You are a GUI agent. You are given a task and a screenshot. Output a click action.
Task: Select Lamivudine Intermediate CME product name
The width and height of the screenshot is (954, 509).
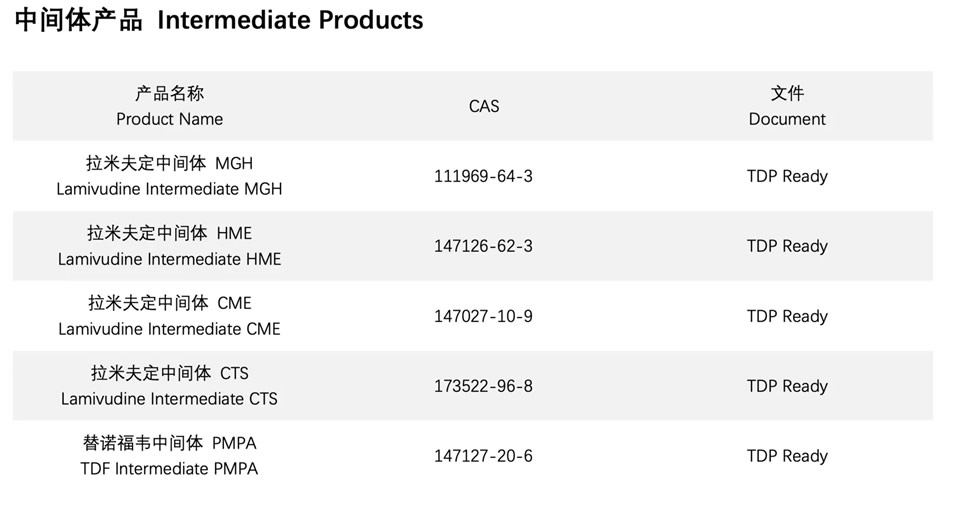tap(169, 329)
